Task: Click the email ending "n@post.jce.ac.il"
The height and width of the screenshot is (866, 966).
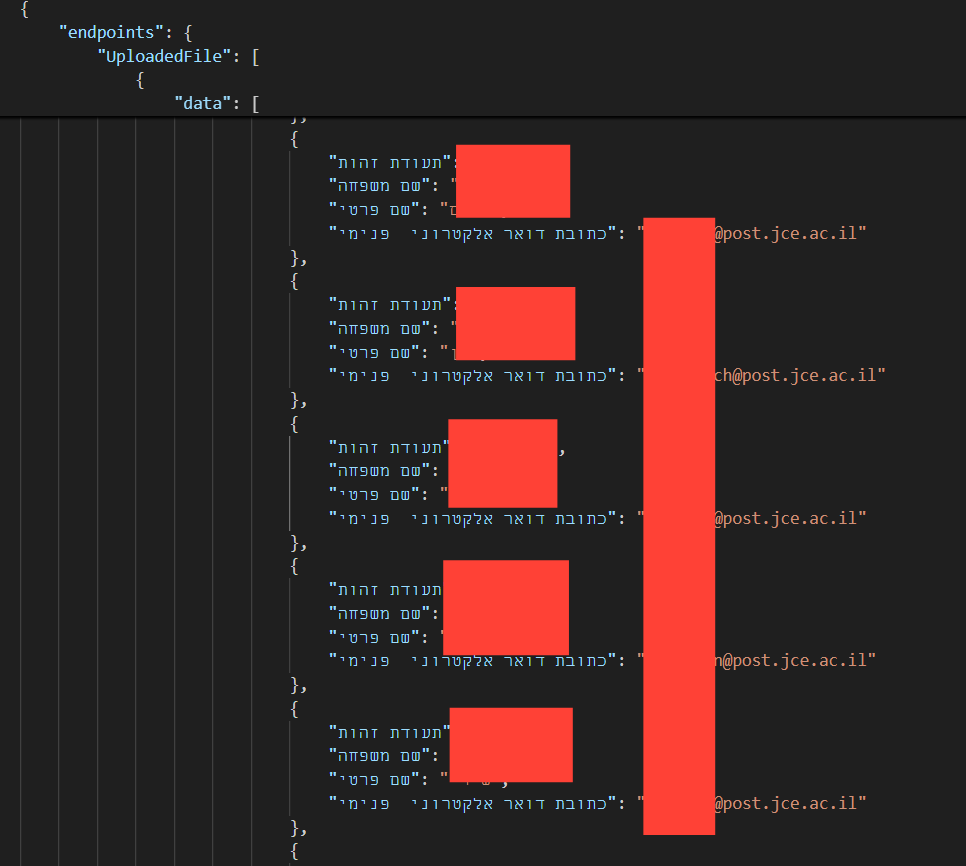Action: tap(795, 660)
